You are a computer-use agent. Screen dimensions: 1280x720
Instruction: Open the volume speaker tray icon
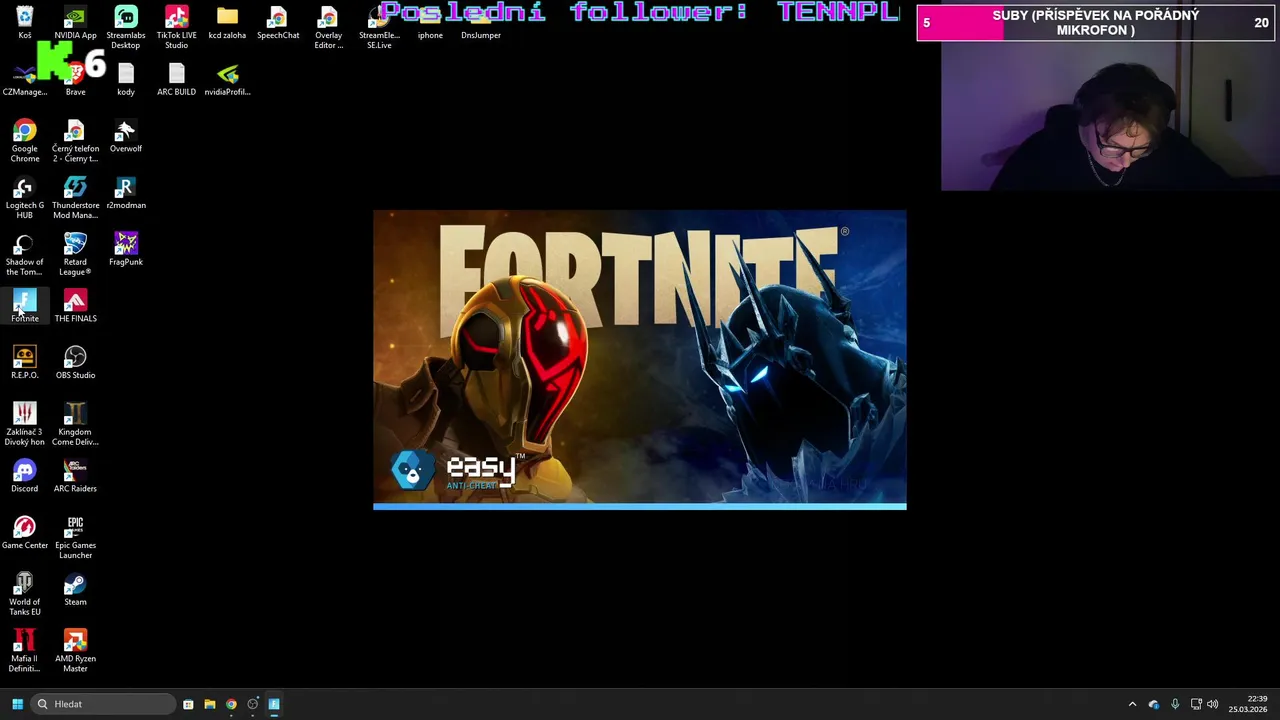pyautogui.click(x=1213, y=704)
